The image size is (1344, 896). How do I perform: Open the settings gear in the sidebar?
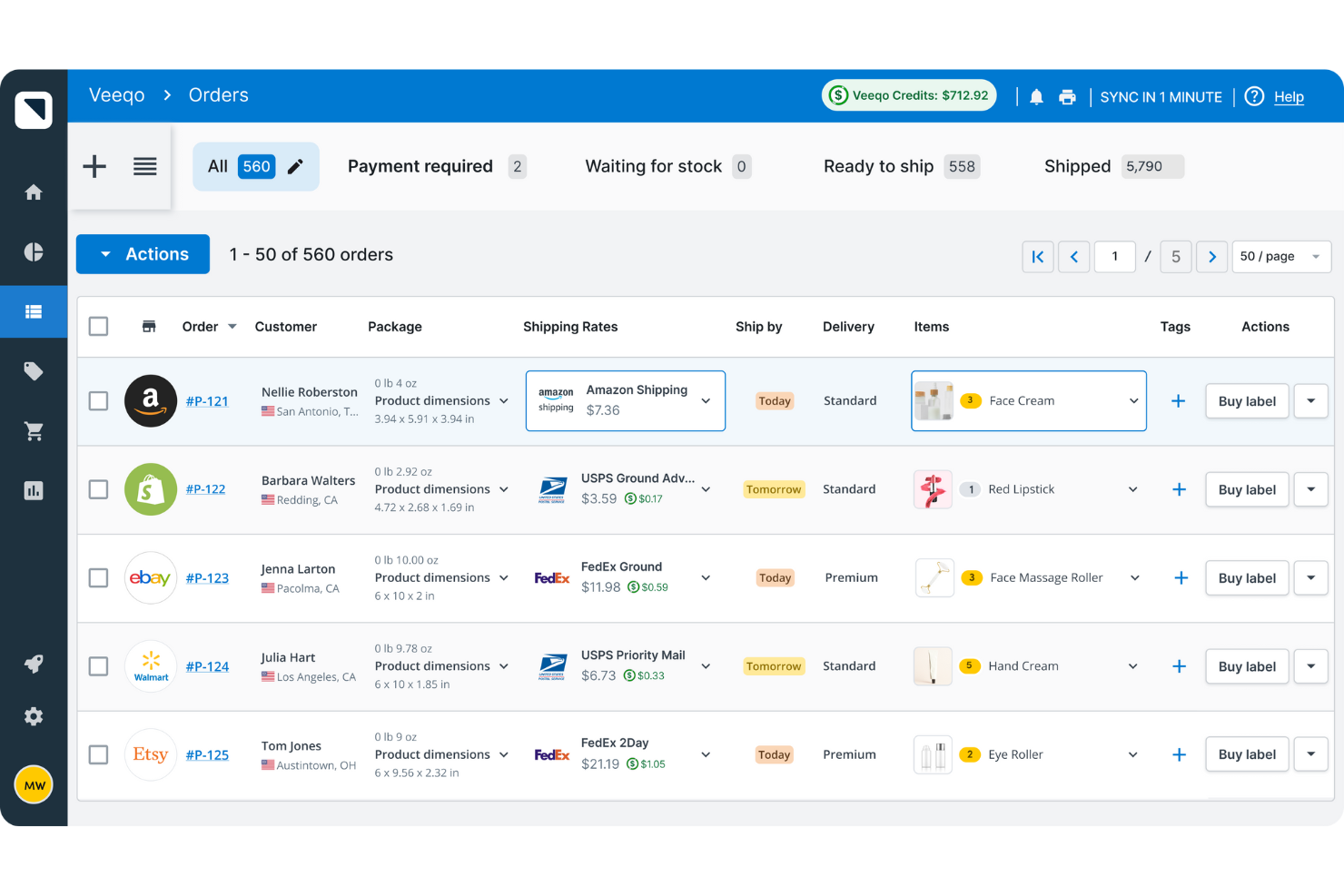click(x=34, y=716)
